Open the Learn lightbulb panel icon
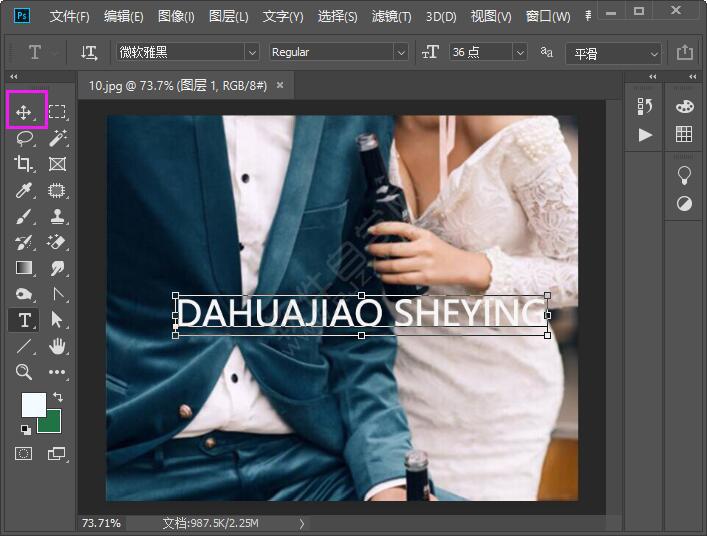 pos(684,175)
